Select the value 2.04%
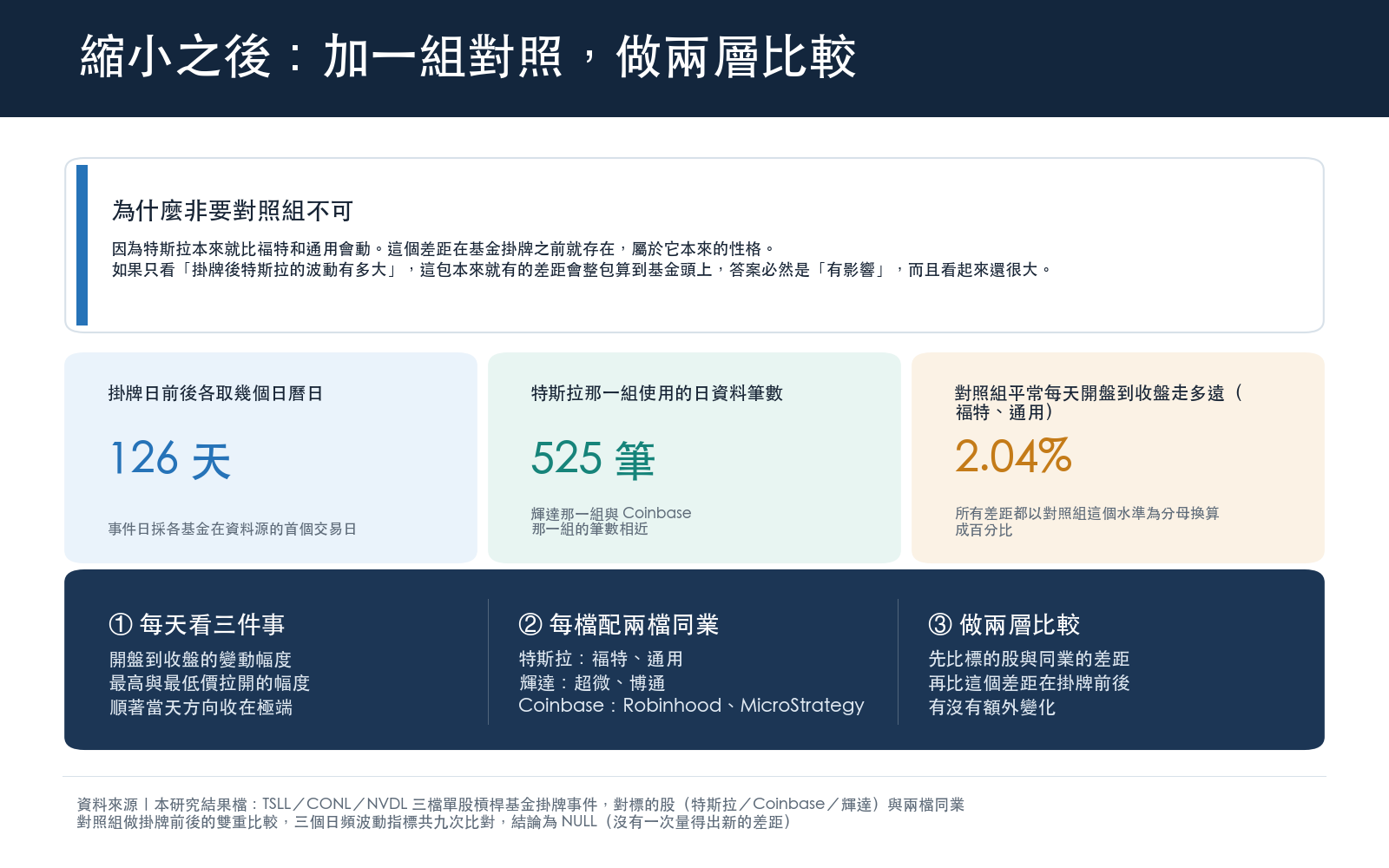The height and width of the screenshot is (868, 1389). point(1013,456)
